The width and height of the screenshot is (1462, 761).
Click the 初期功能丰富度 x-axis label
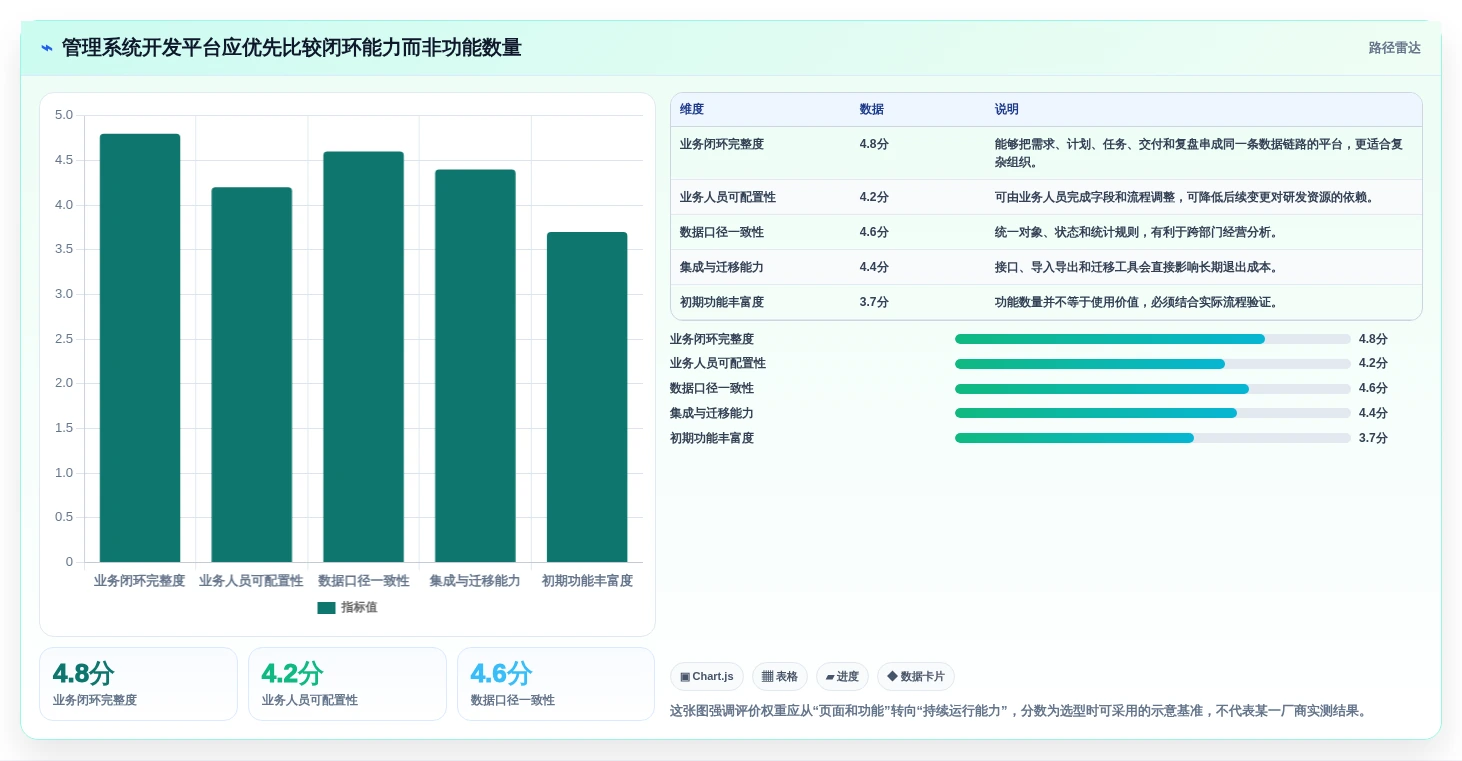587,581
